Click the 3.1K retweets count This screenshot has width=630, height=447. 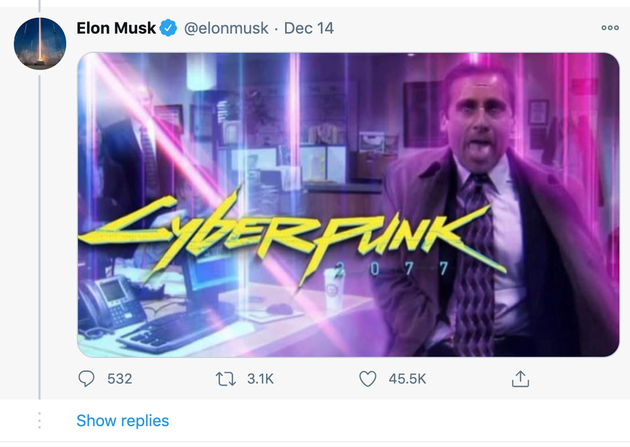(259, 379)
